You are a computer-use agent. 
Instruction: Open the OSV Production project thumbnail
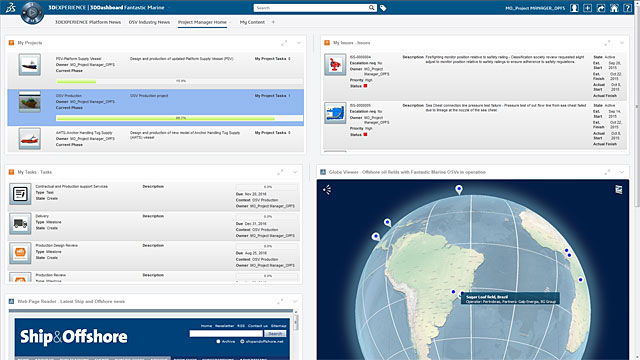(29, 101)
